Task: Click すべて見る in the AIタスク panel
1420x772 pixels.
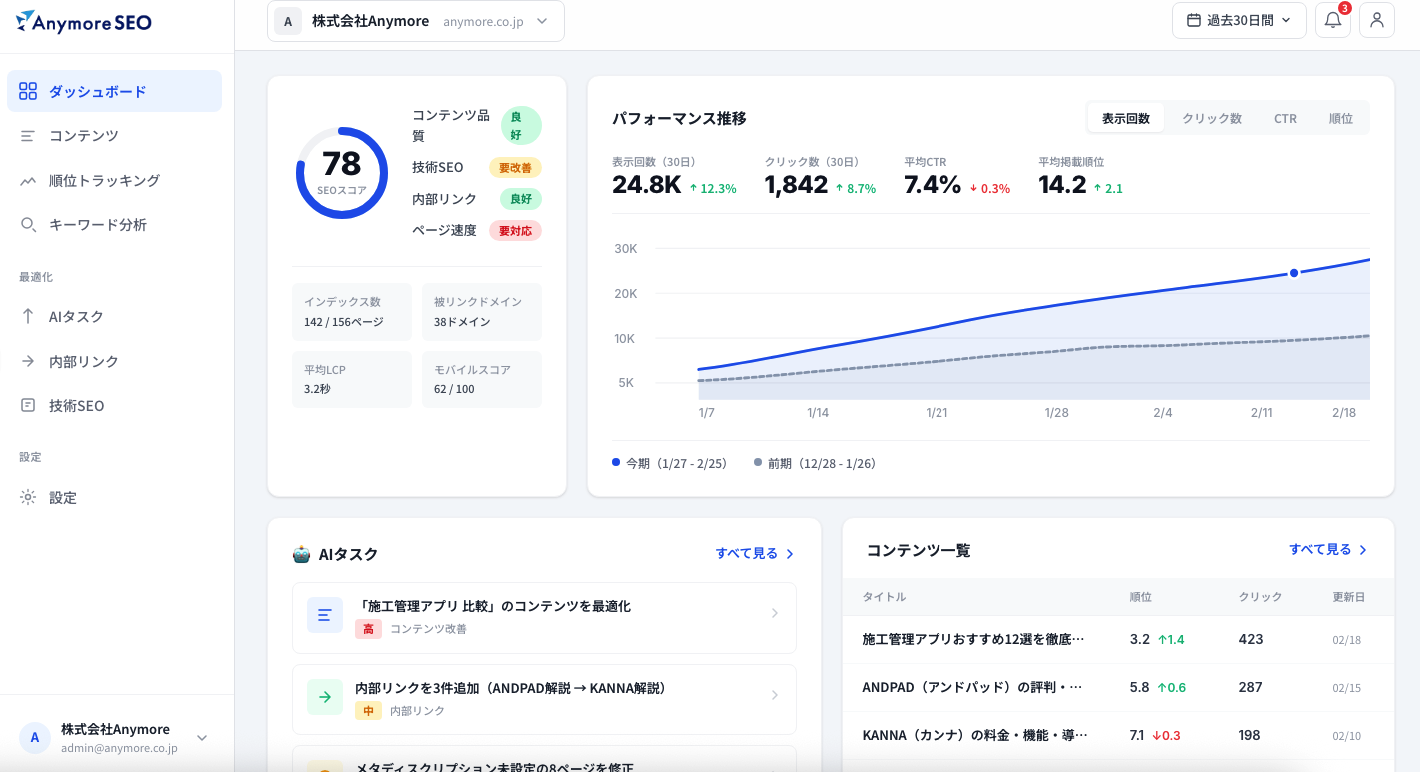Action: [x=748, y=553]
